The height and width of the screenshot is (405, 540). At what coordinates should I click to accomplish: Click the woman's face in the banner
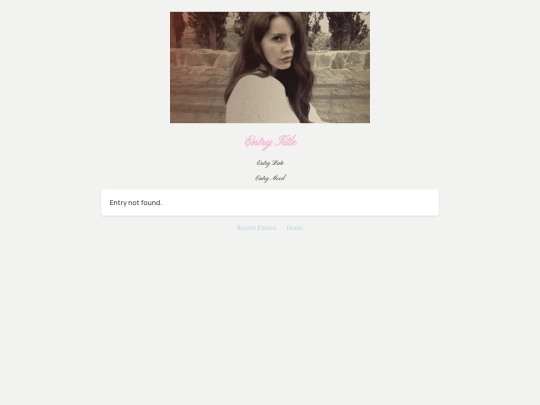pyautogui.click(x=279, y=46)
